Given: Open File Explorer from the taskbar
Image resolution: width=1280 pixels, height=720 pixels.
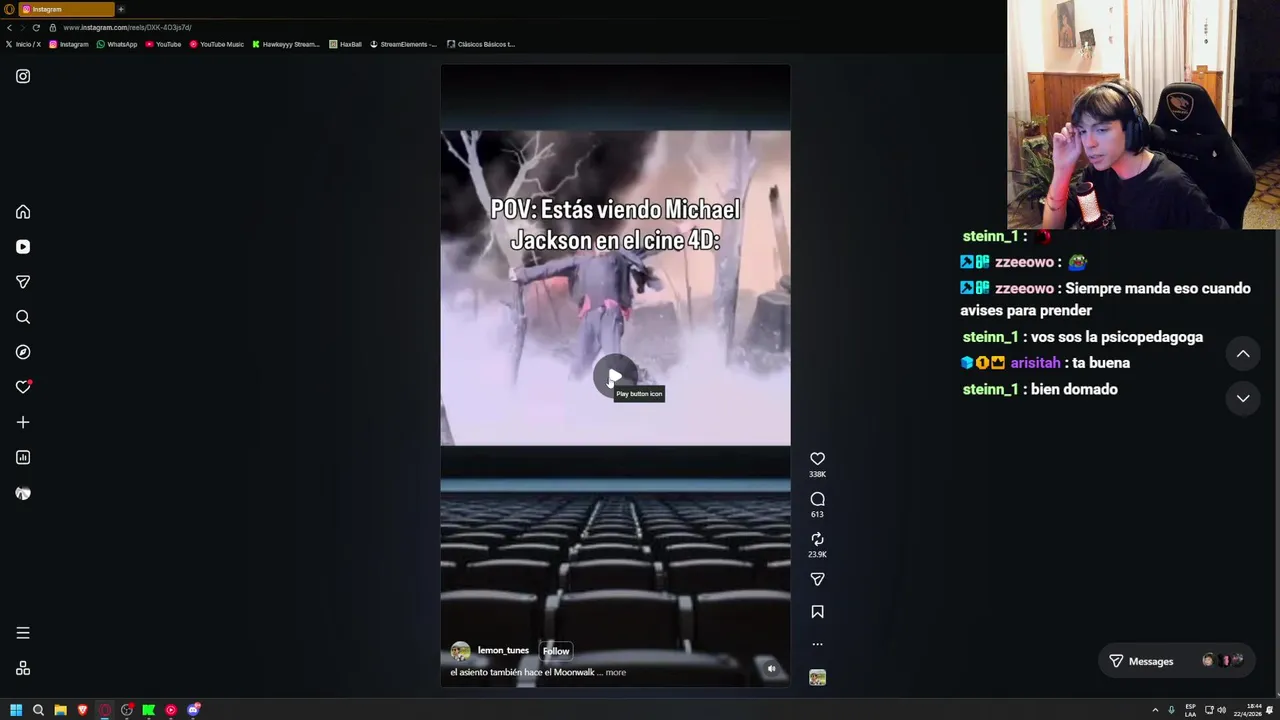Looking at the screenshot, I should click(60, 710).
